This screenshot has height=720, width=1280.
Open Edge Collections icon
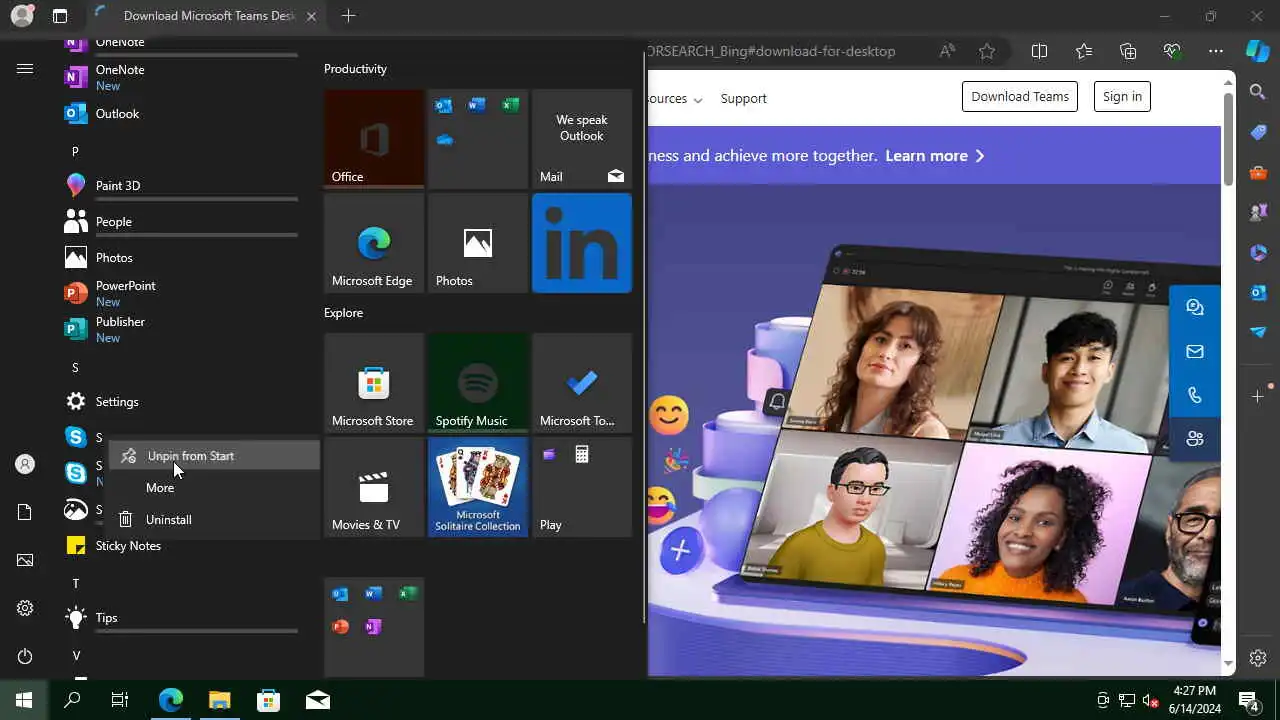pyautogui.click(x=1128, y=51)
